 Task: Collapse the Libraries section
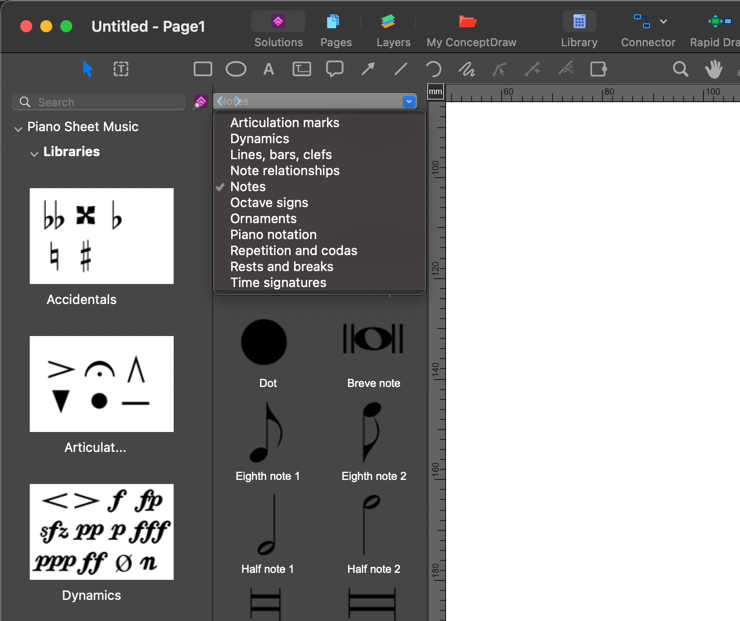34,153
